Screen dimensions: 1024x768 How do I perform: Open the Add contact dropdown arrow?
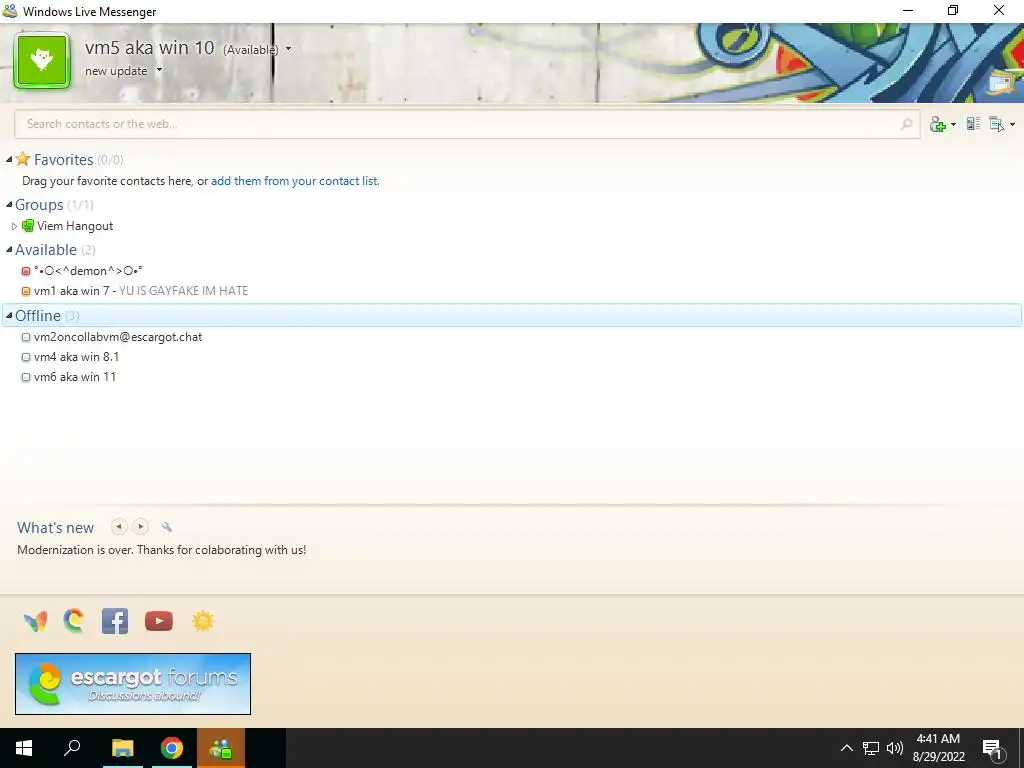click(953, 124)
